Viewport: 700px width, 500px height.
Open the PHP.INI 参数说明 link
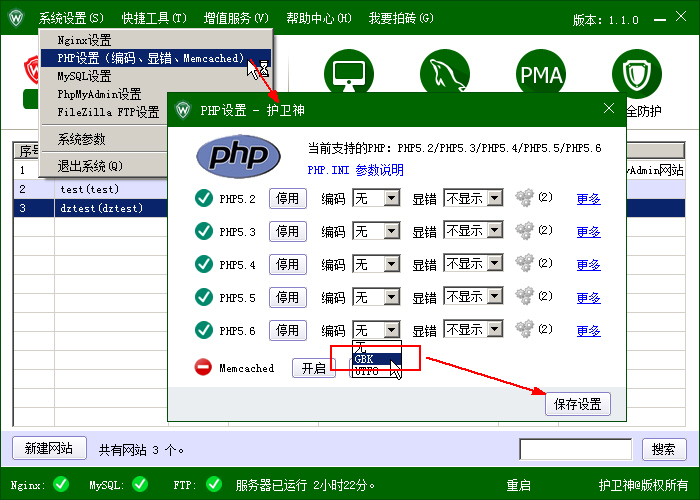[355, 170]
